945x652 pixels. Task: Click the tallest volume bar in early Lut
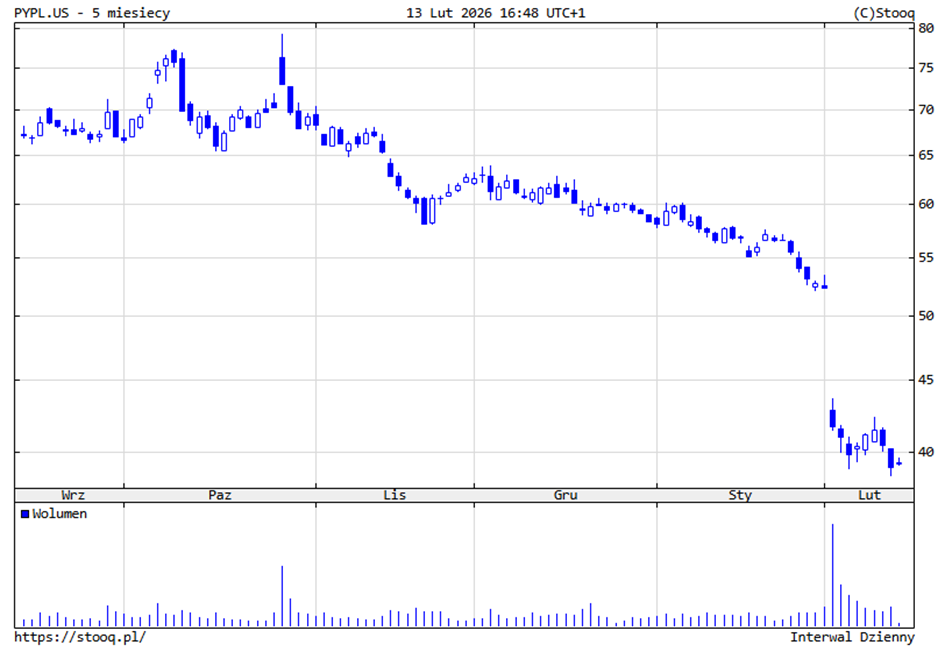(x=832, y=575)
